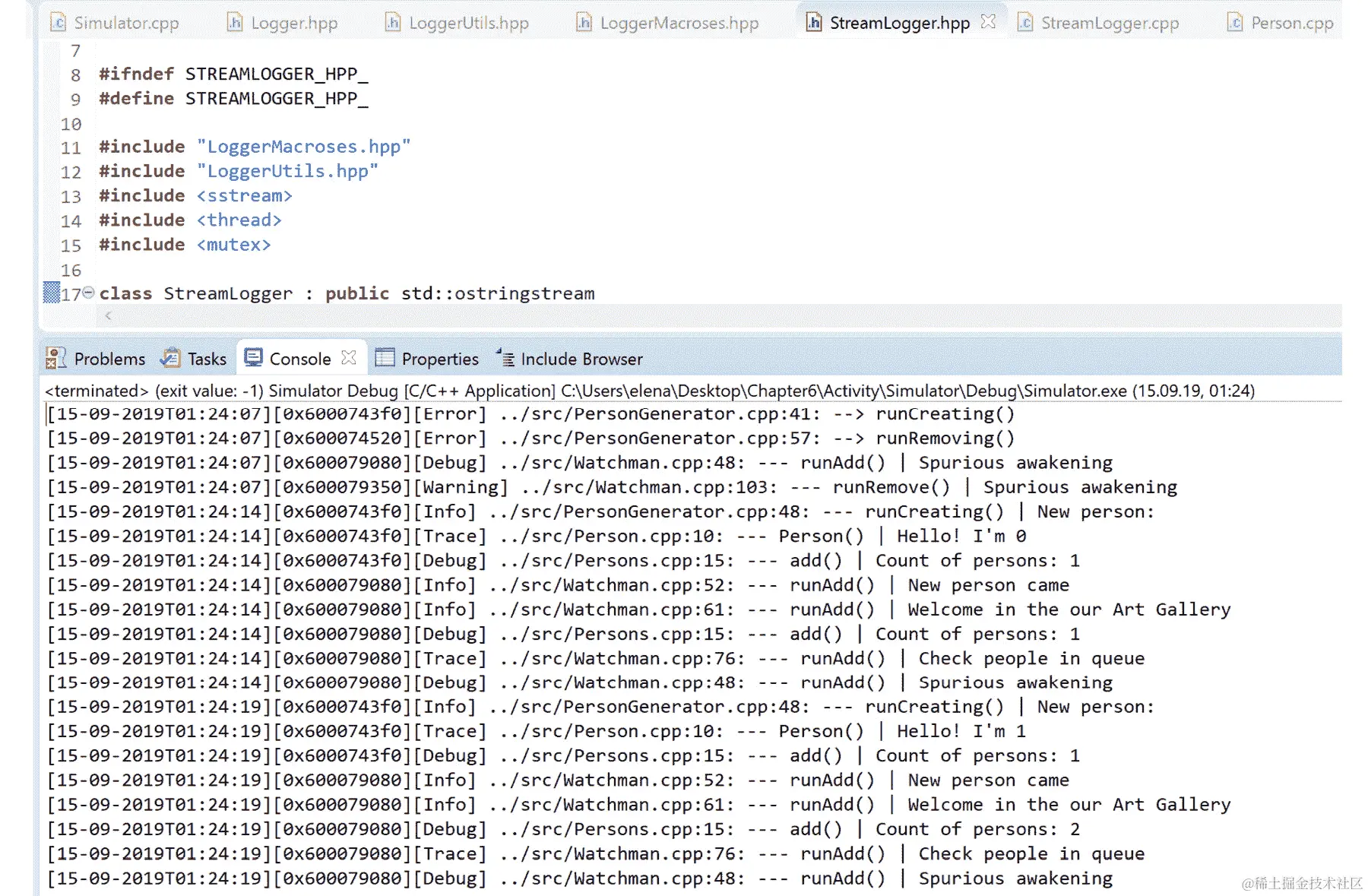Image resolution: width=1368 pixels, height=896 pixels.
Task: Click the StreamLogger.hpp header file icon
Action: pos(814,23)
